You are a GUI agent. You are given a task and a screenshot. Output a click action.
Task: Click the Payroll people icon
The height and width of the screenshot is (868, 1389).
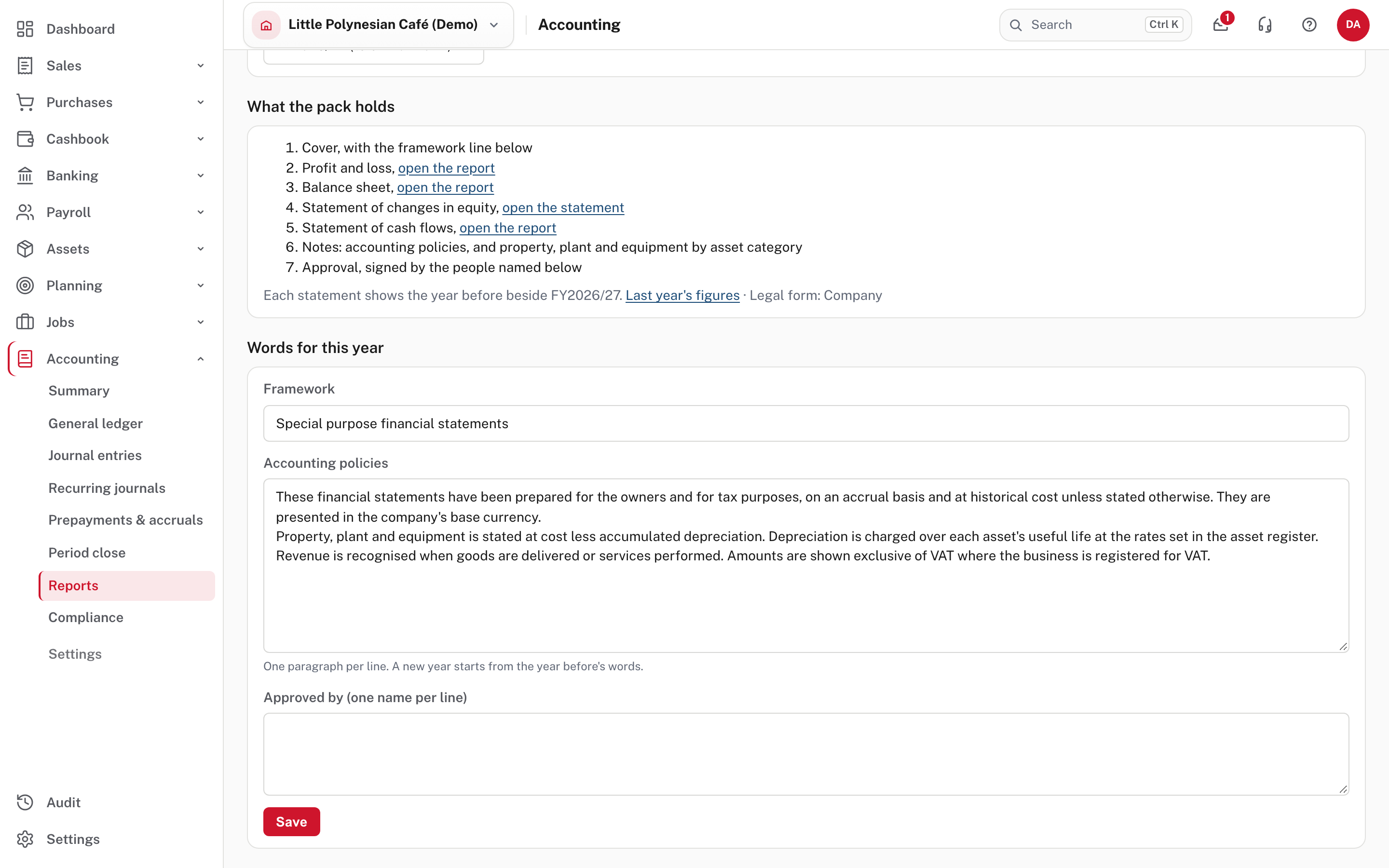click(25, 212)
